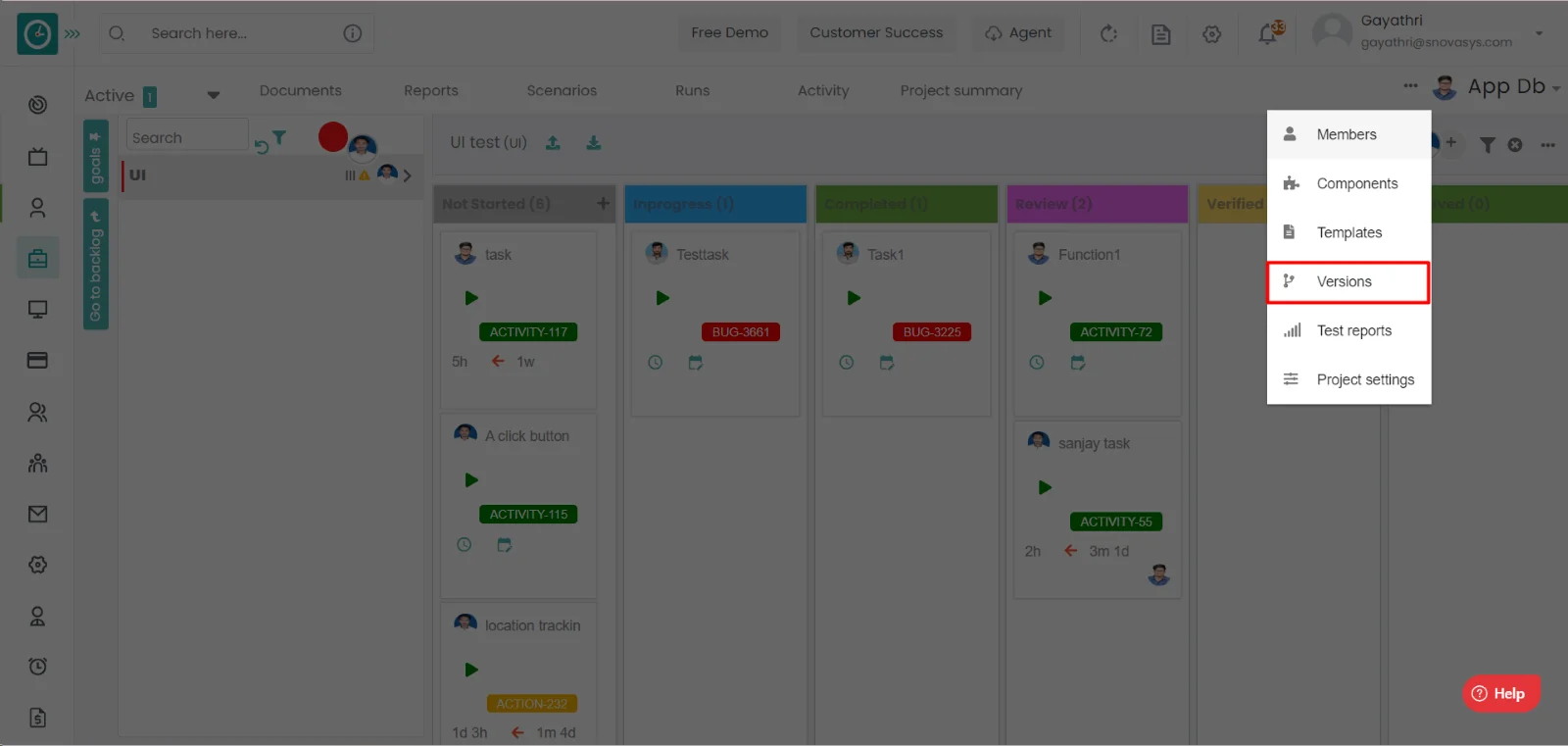
Task: Start timer on A click button card
Action: (471, 480)
